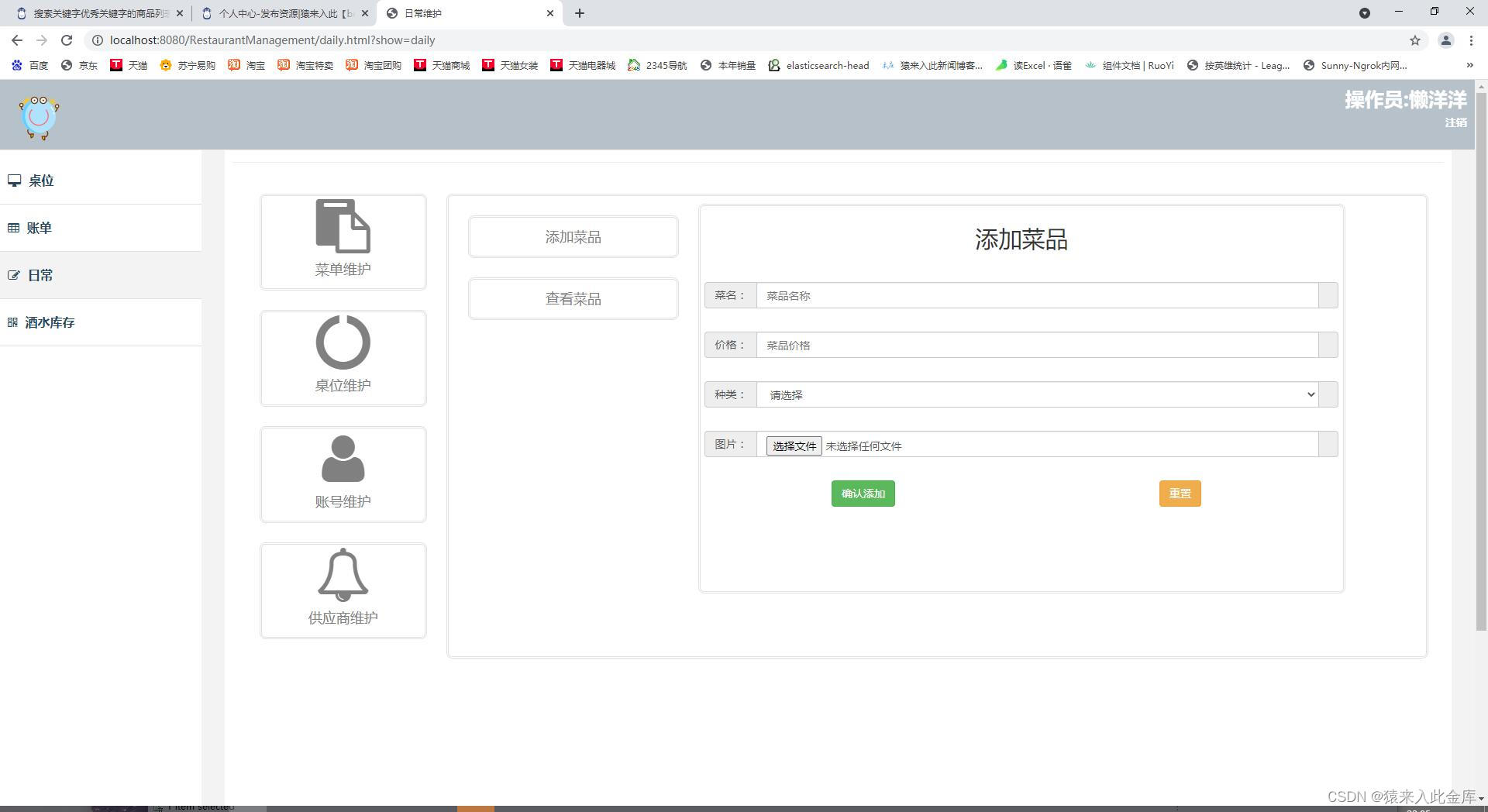This screenshot has height=812, width=1488.
Task: Click 选择文件 to choose an image
Action: (x=794, y=446)
